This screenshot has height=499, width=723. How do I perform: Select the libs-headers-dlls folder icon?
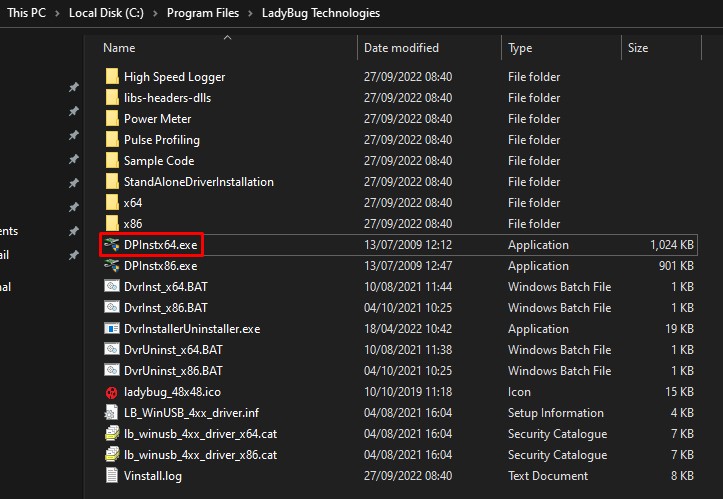[x=112, y=97]
